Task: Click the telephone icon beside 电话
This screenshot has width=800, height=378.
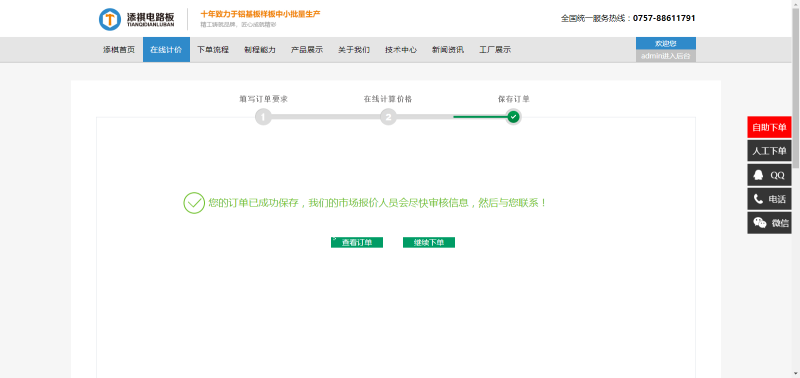Action: tap(758, 199)
